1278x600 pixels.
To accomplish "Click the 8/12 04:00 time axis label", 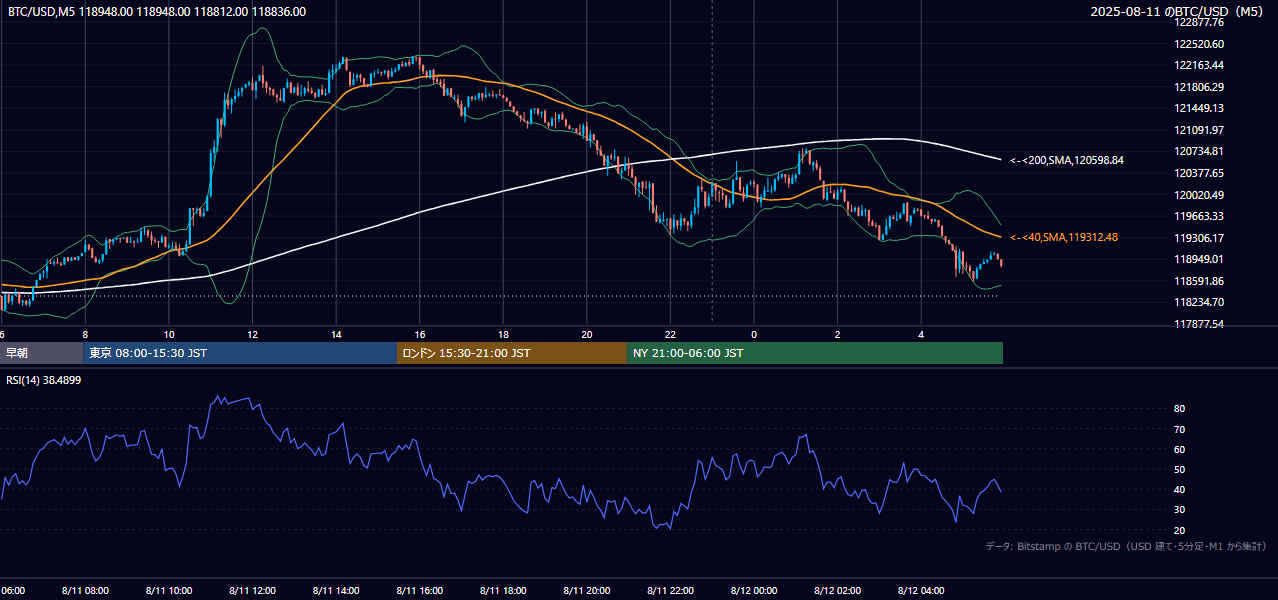I will 921,591.
